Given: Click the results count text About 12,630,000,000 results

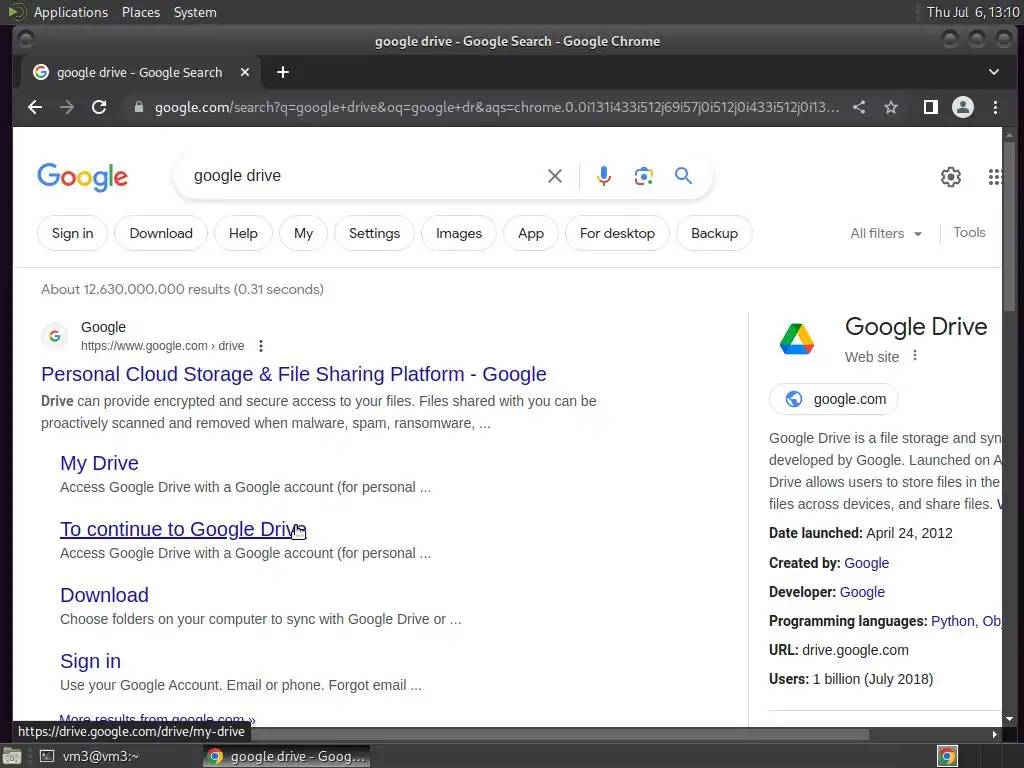Looking at the screenshot, I should [x=182, y=289].
